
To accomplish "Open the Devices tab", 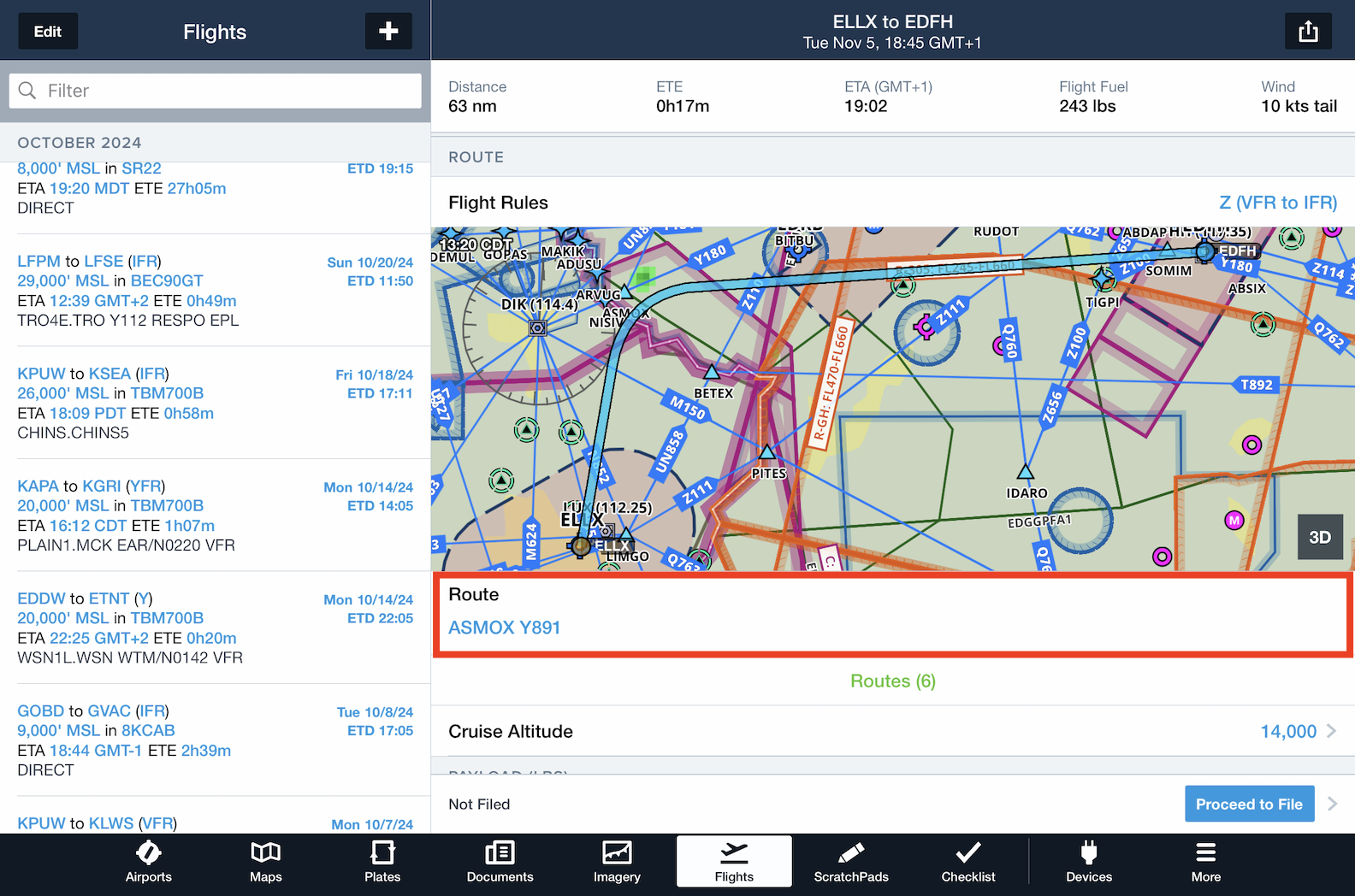I will pos(1088,862).
